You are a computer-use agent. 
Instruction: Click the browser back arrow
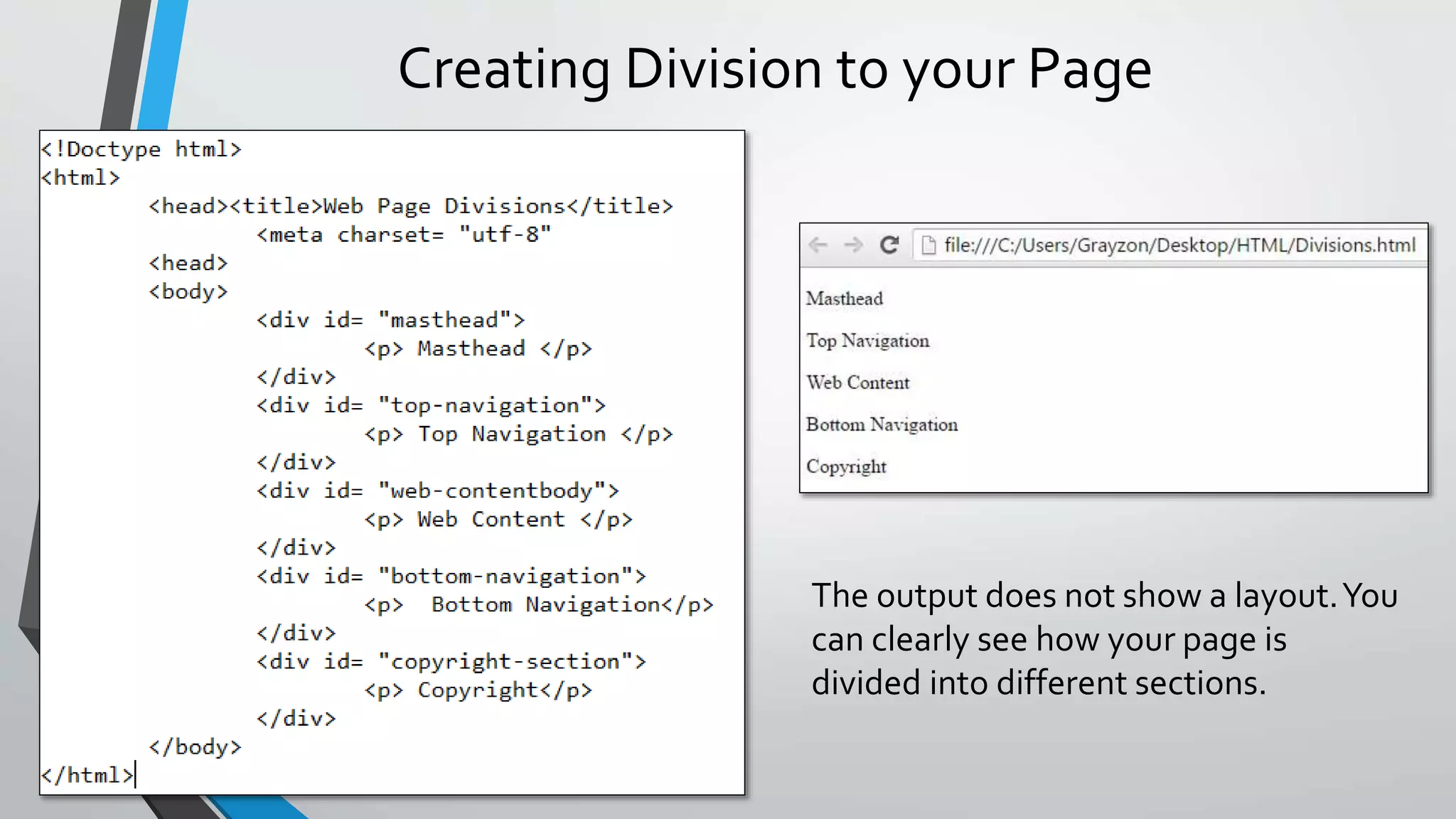pos(818,245)
